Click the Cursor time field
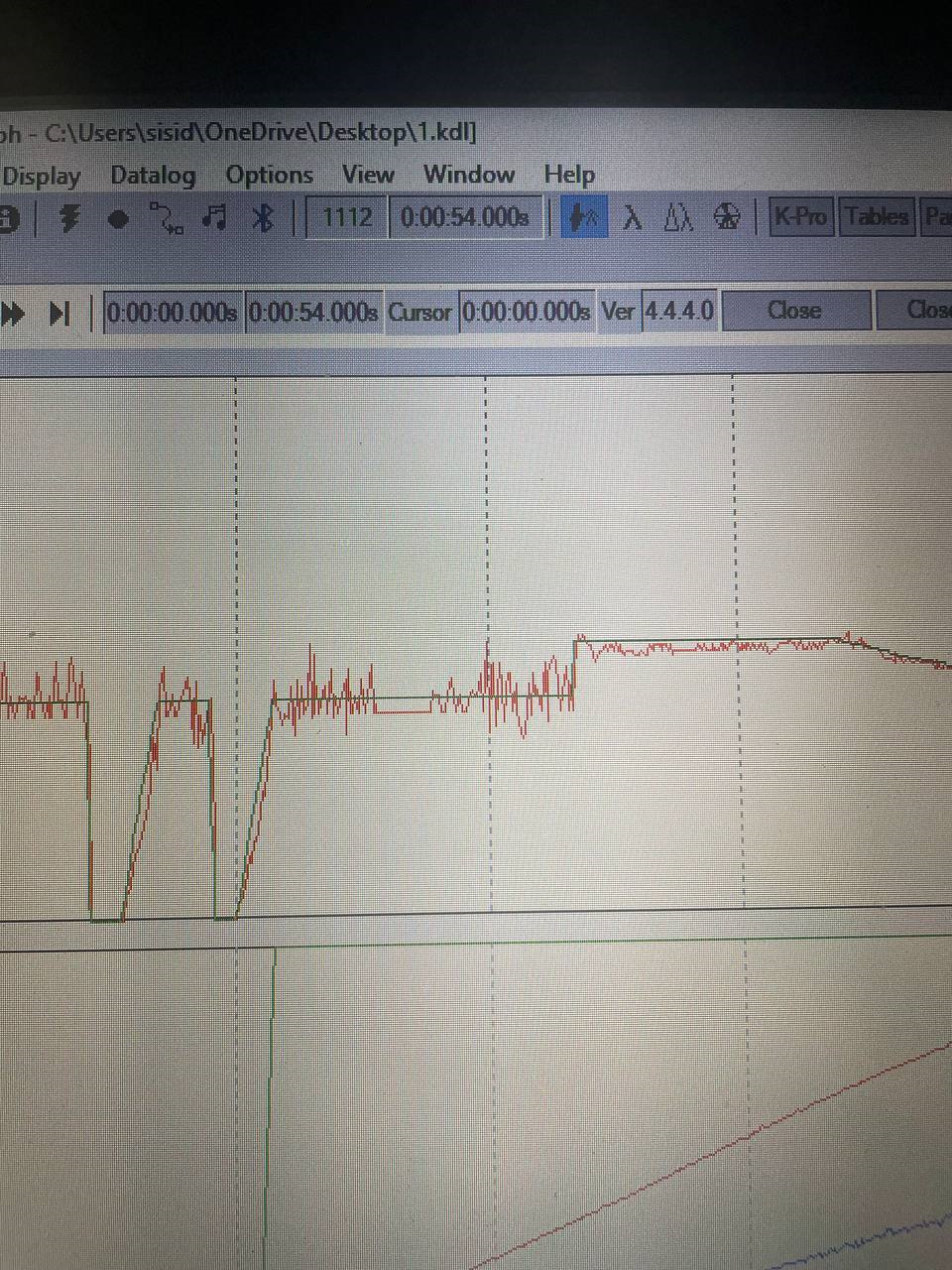 [528, 312]
